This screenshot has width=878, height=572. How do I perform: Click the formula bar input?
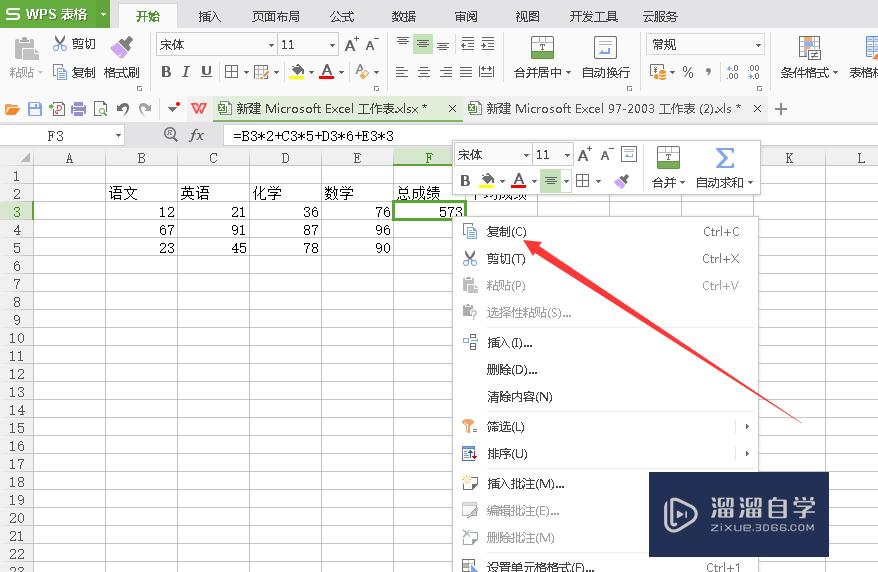click(x=549, y=135)
